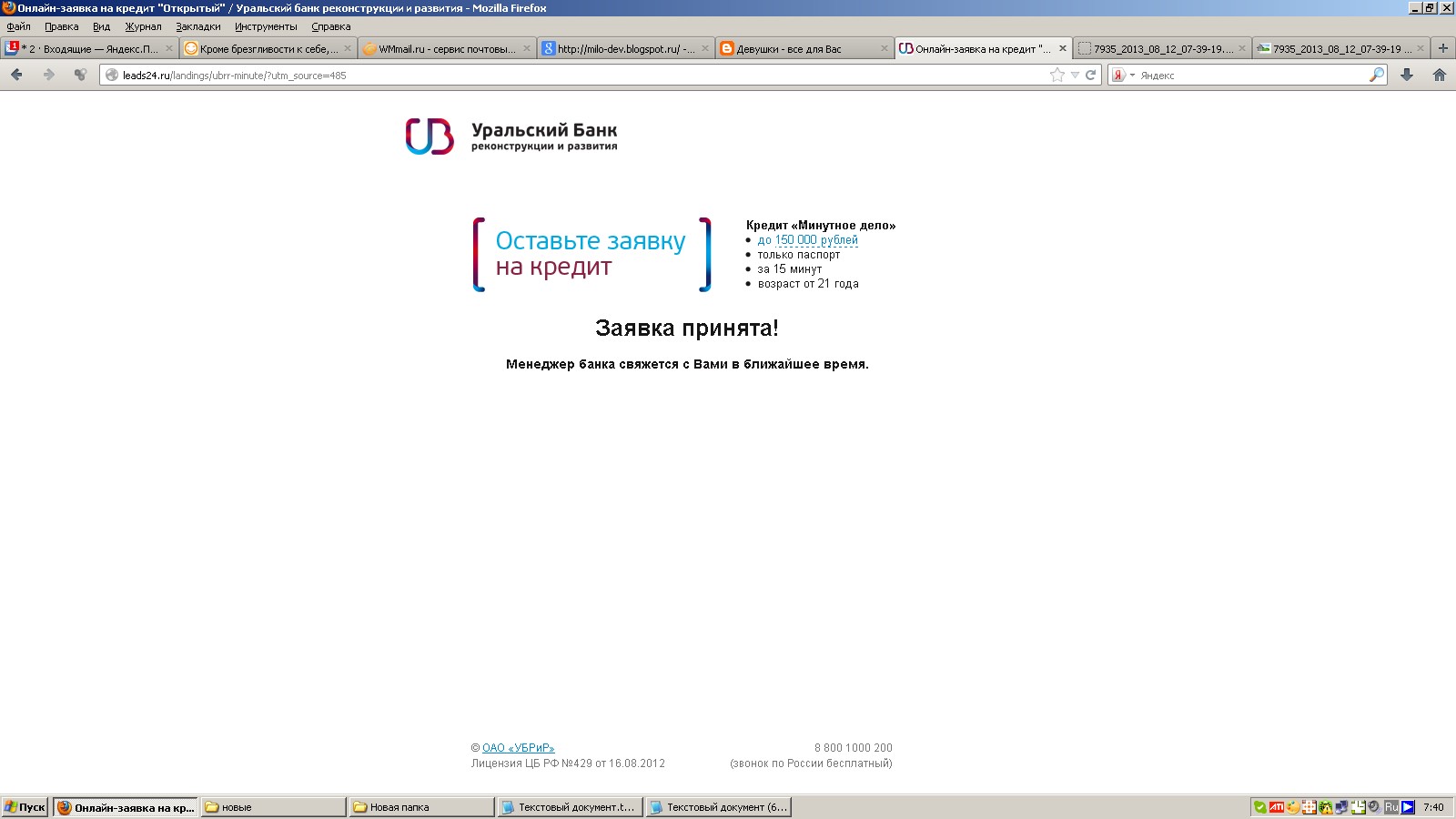Viewport: 1456px width, 819px height.
Task: Open the URL history dropdown arrow
Action: pyautogui.click(x=1075, y=75)
